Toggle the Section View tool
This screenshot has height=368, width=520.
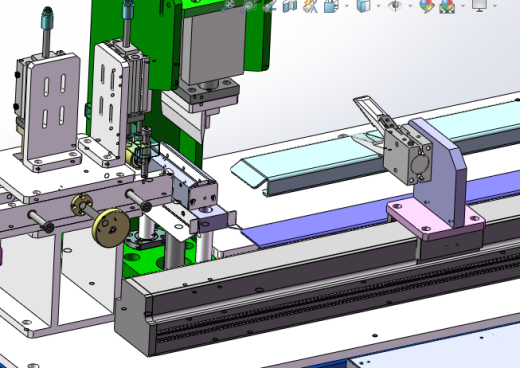(x=290, y=6)
